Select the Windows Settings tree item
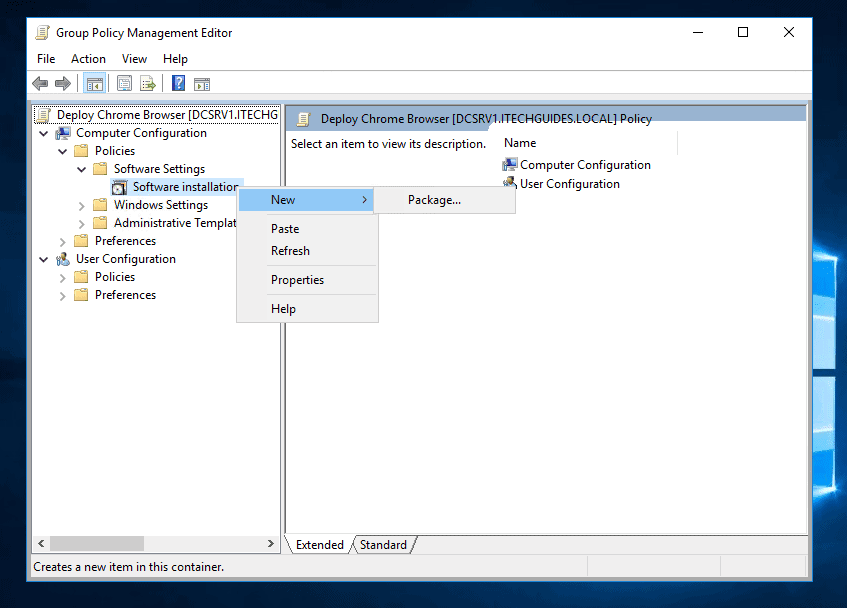Screen dimensions: 847x608 161,205
